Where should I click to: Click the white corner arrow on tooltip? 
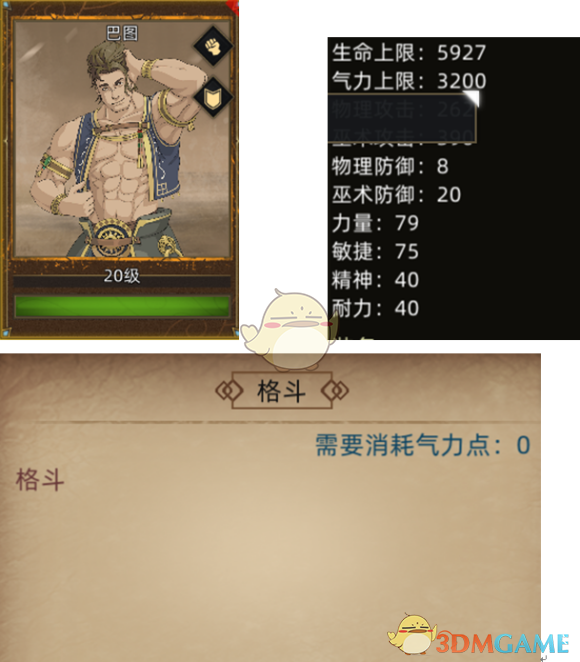472,98
